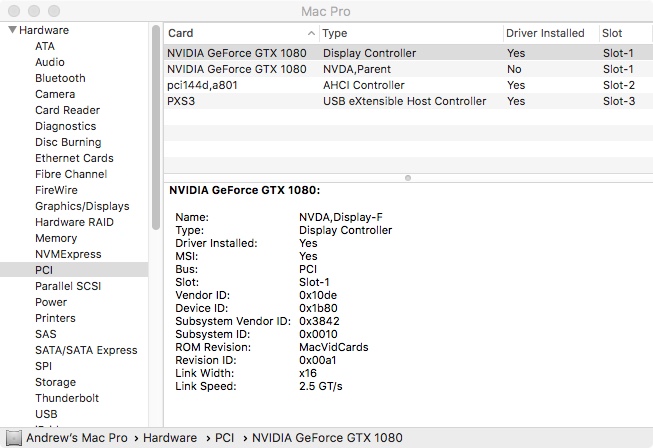
Task: Sort by the Slot column header
Action: coord(626,33)
